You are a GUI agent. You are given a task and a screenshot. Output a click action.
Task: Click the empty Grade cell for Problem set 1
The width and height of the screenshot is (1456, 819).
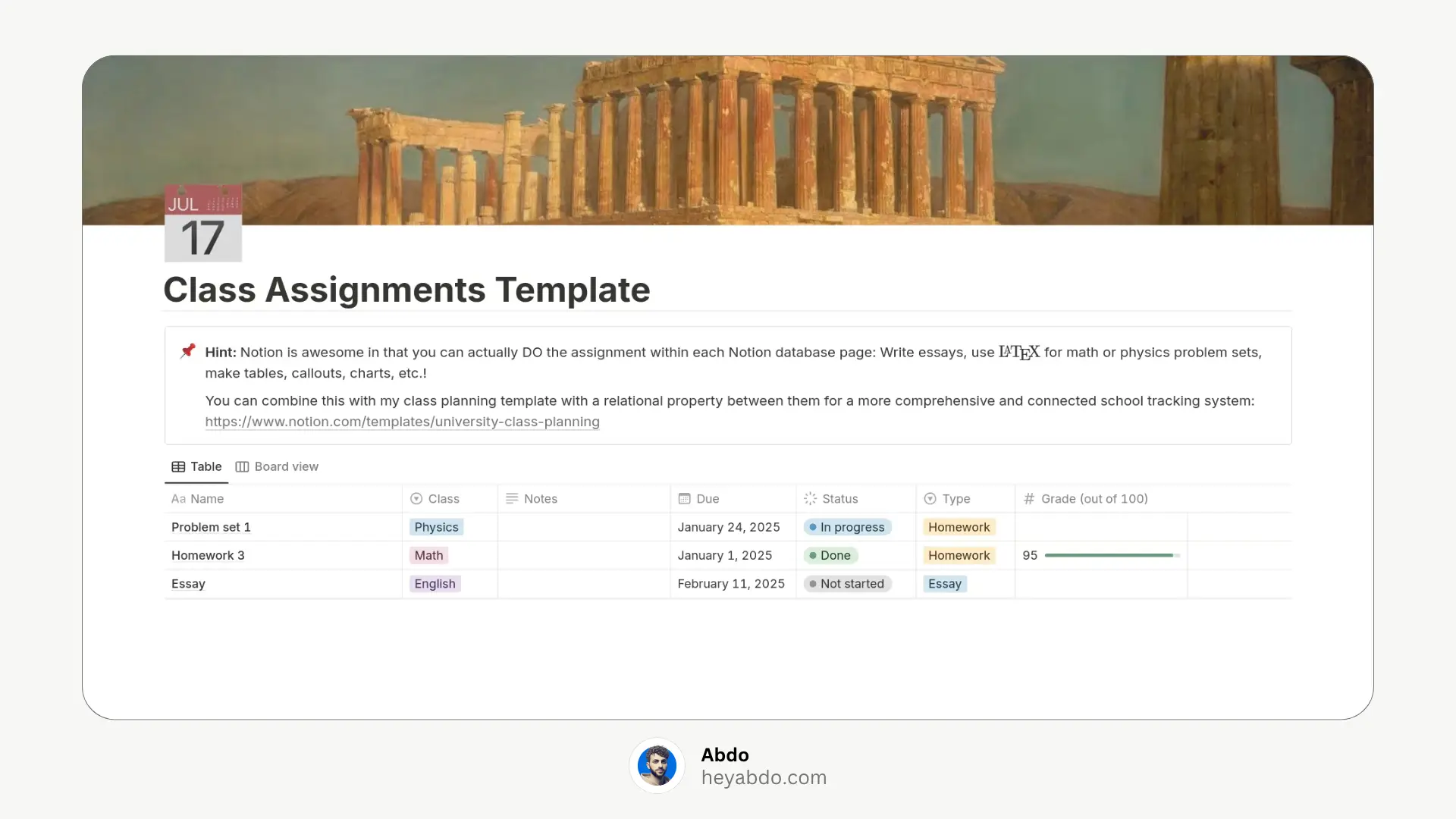coord(1101,527)
